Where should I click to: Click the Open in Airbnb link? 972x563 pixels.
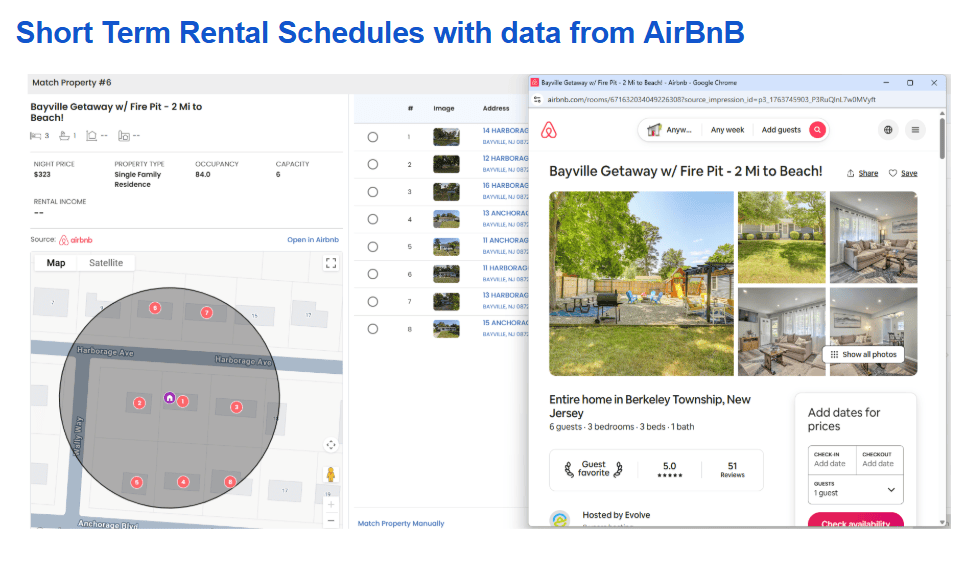click(x=314, y=240)
